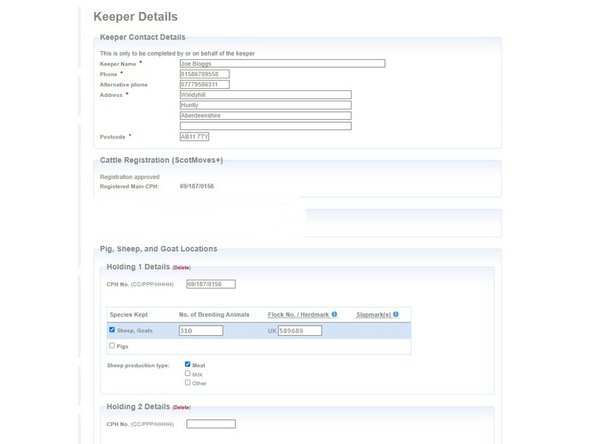Click the Pig, Sheep, and Goat Locations heading
Viewport: 592px width, 444px height.
[x=159, y=249]
